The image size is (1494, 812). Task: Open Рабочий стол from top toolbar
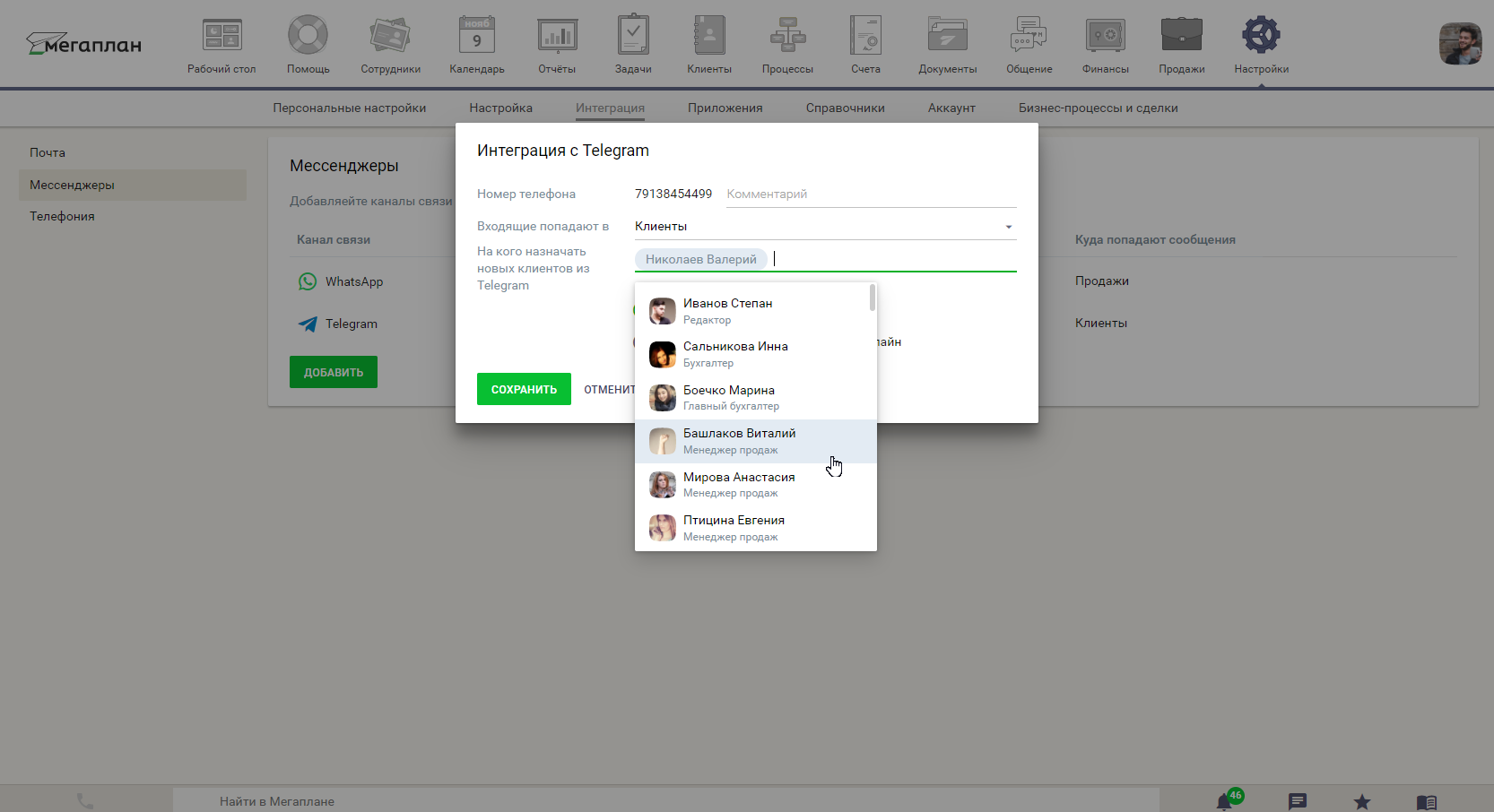coord(221,45)
